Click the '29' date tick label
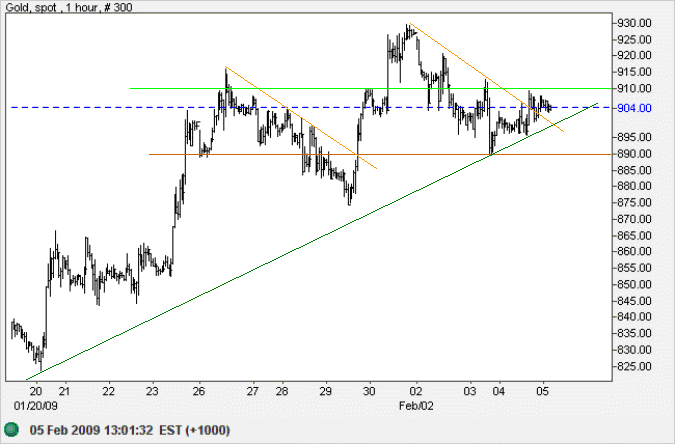The height and width of the screenshot is (444, 675). (x=326, y=391)
